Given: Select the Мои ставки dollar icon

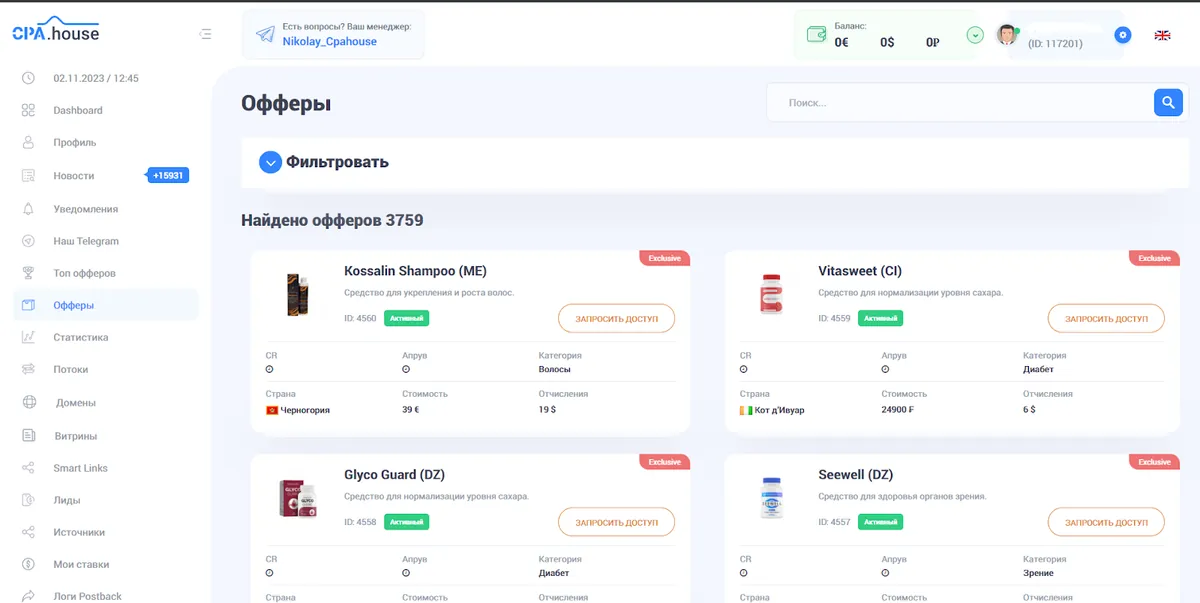Looking at the screenshot, I should pos(30,563).
